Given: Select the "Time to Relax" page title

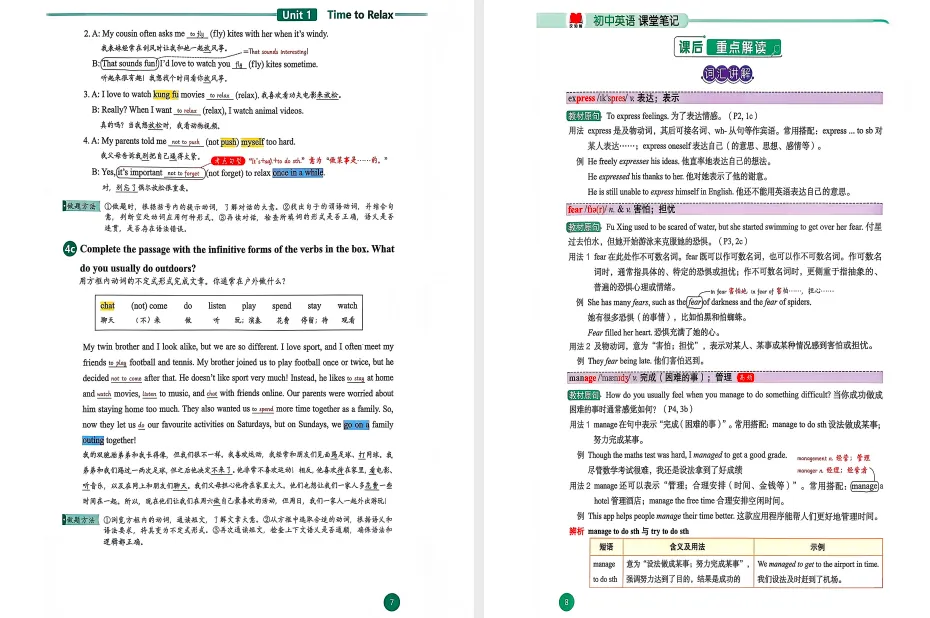Looking at the screenshot, I should tap(360, 15).
